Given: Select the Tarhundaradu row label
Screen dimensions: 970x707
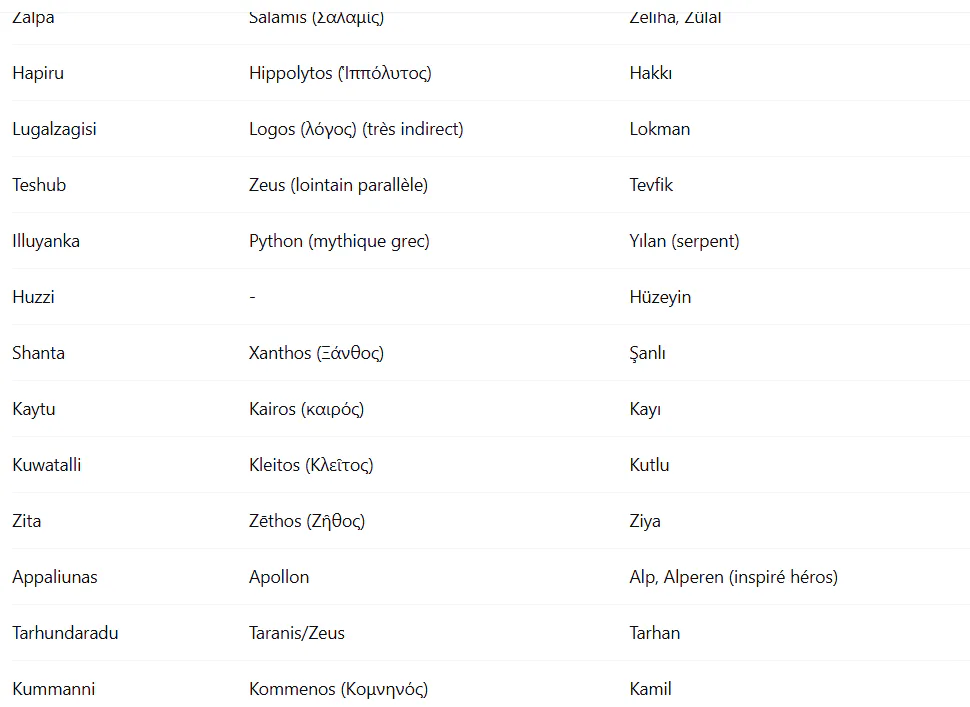Looking at the screenshot, I should pos(65,633).
